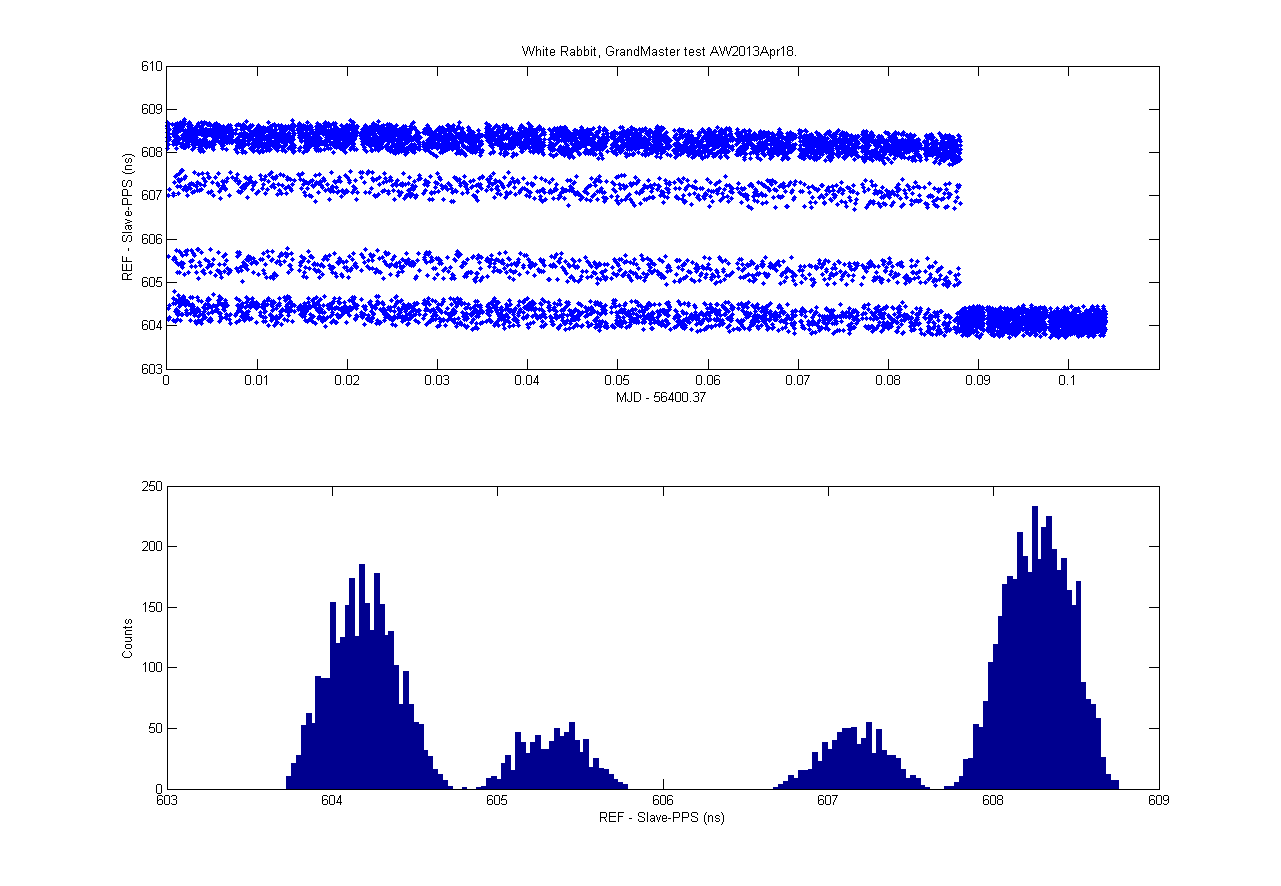Select "608" on the histogram's horizontal axis
The image size is (1281, 886).
[x=993, y=802]
